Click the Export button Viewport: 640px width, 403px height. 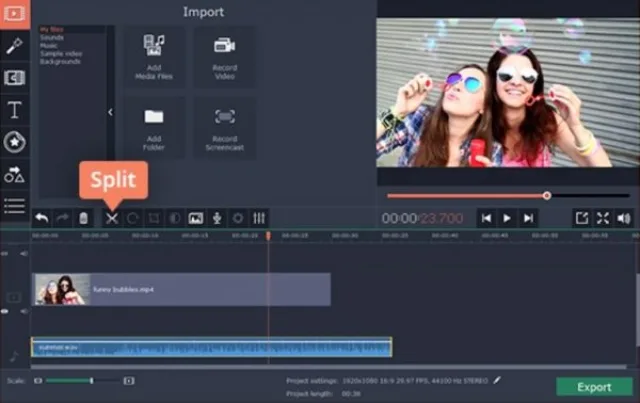(x=594, y=387)
